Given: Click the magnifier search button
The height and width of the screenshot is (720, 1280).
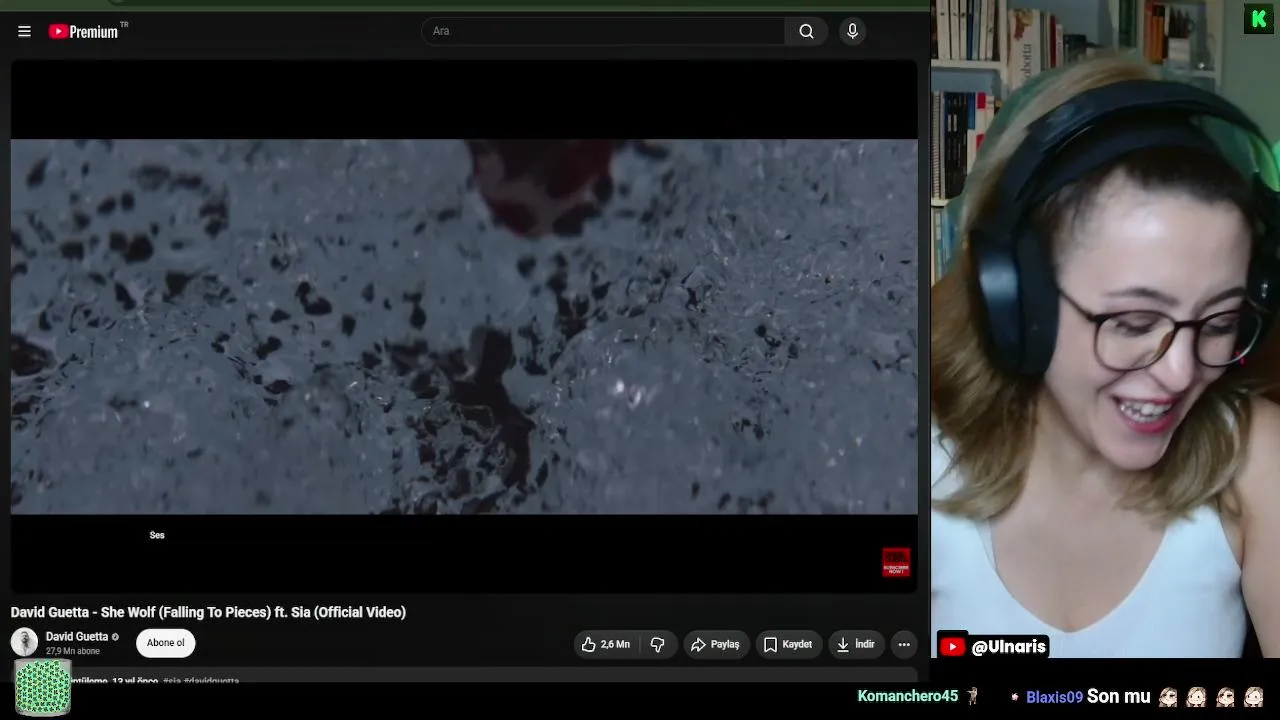Looking at the screenshot, I should (806, 31).
